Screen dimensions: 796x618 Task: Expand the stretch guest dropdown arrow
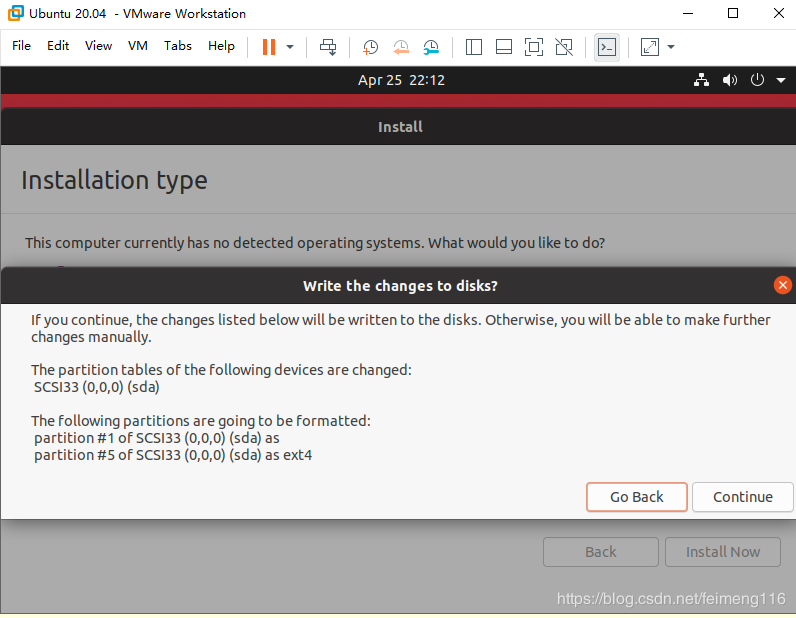(671, 47)
